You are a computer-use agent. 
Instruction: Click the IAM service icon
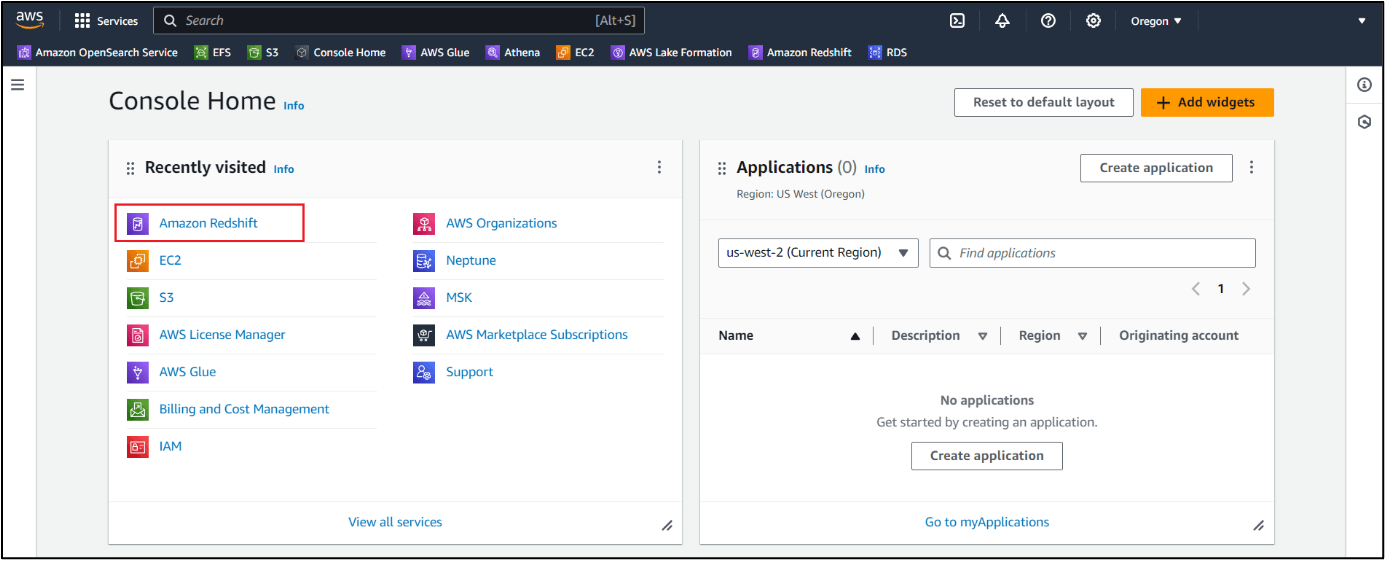click(138, 447)
